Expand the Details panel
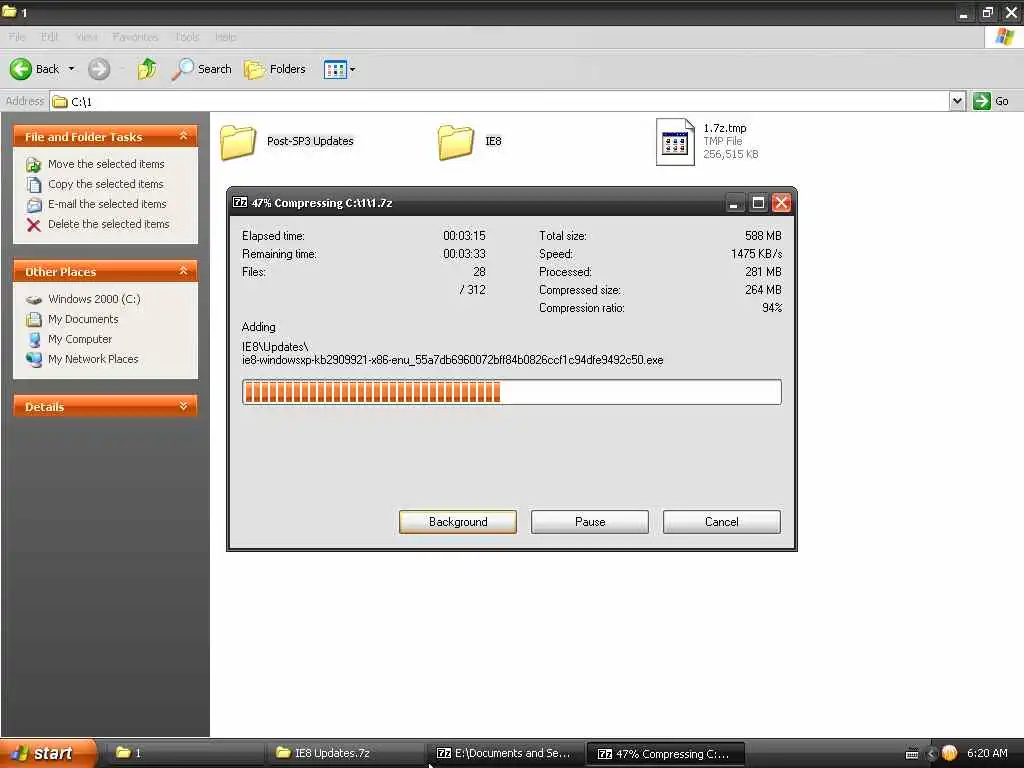Image resolution: width=1024 pixels, height=768 pixels. 184,406
